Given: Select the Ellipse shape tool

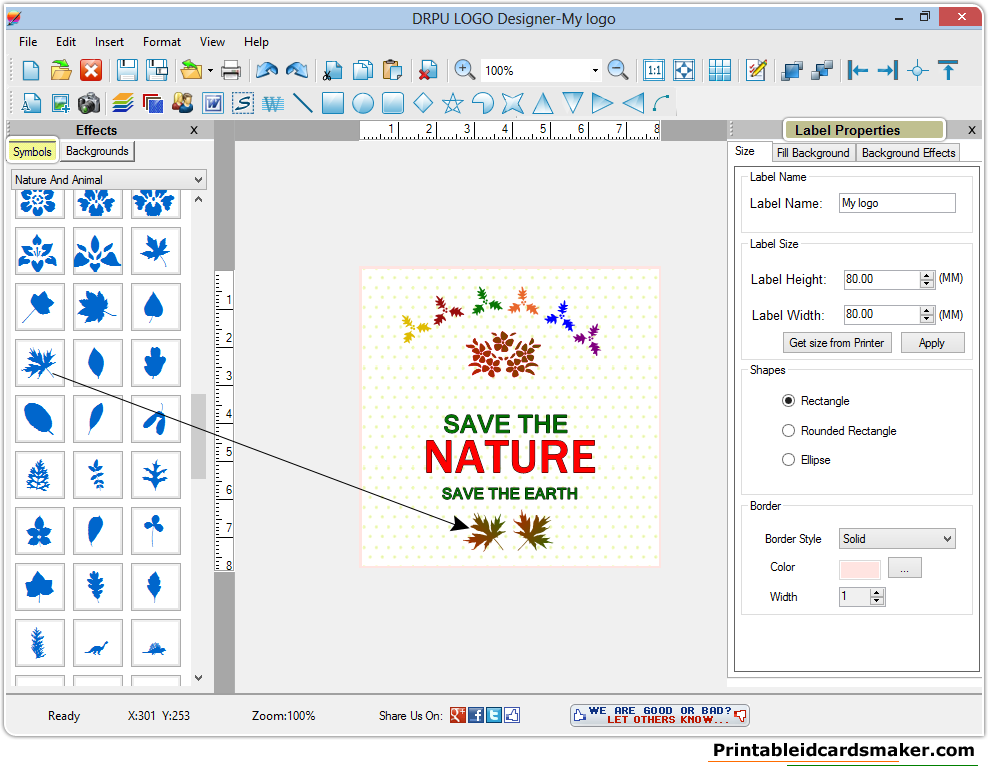Looking at the screenshot, I should point(362,103).
